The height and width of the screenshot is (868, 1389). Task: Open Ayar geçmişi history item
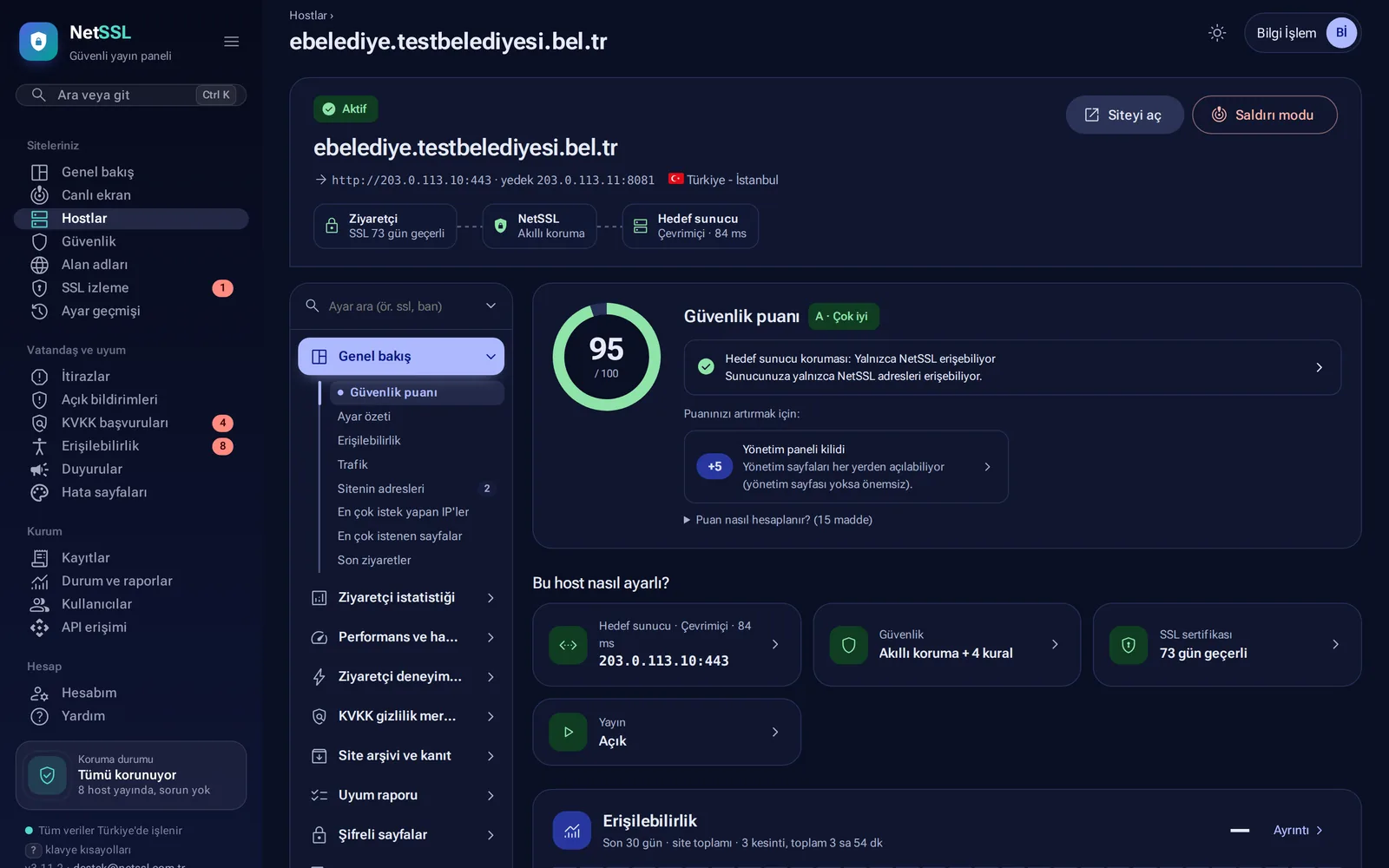(x=131, y=311)
